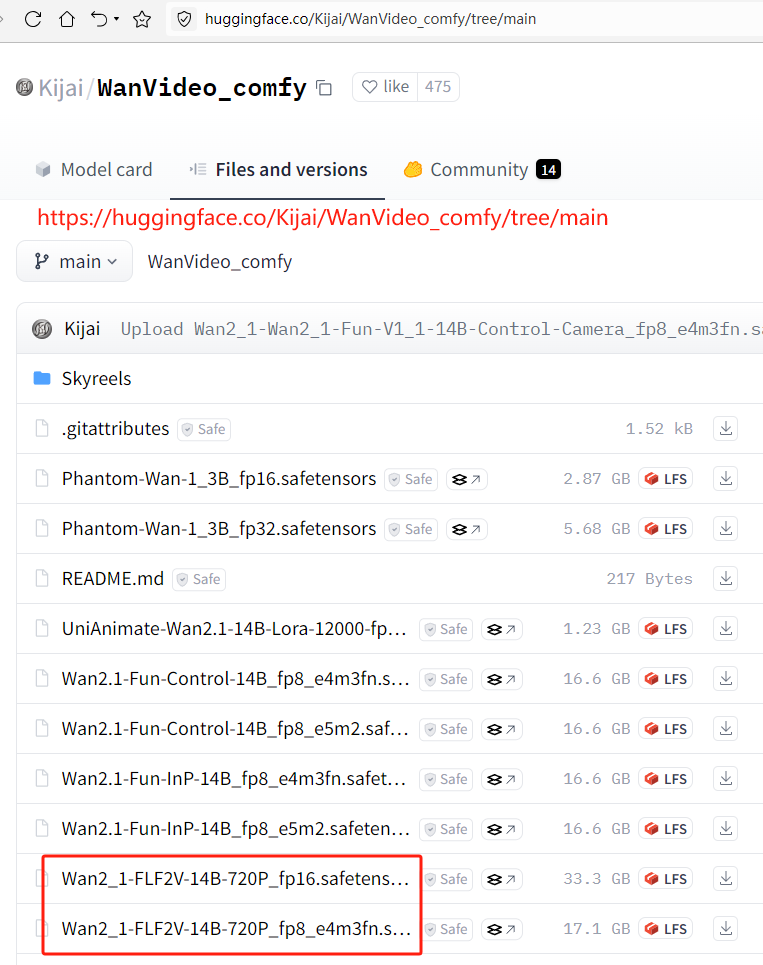Open Wan2_1-FLF2V-14B-720P_fp8_e4m3fn file
Viewport: 763px width, 965px height.
pos(236,929)
